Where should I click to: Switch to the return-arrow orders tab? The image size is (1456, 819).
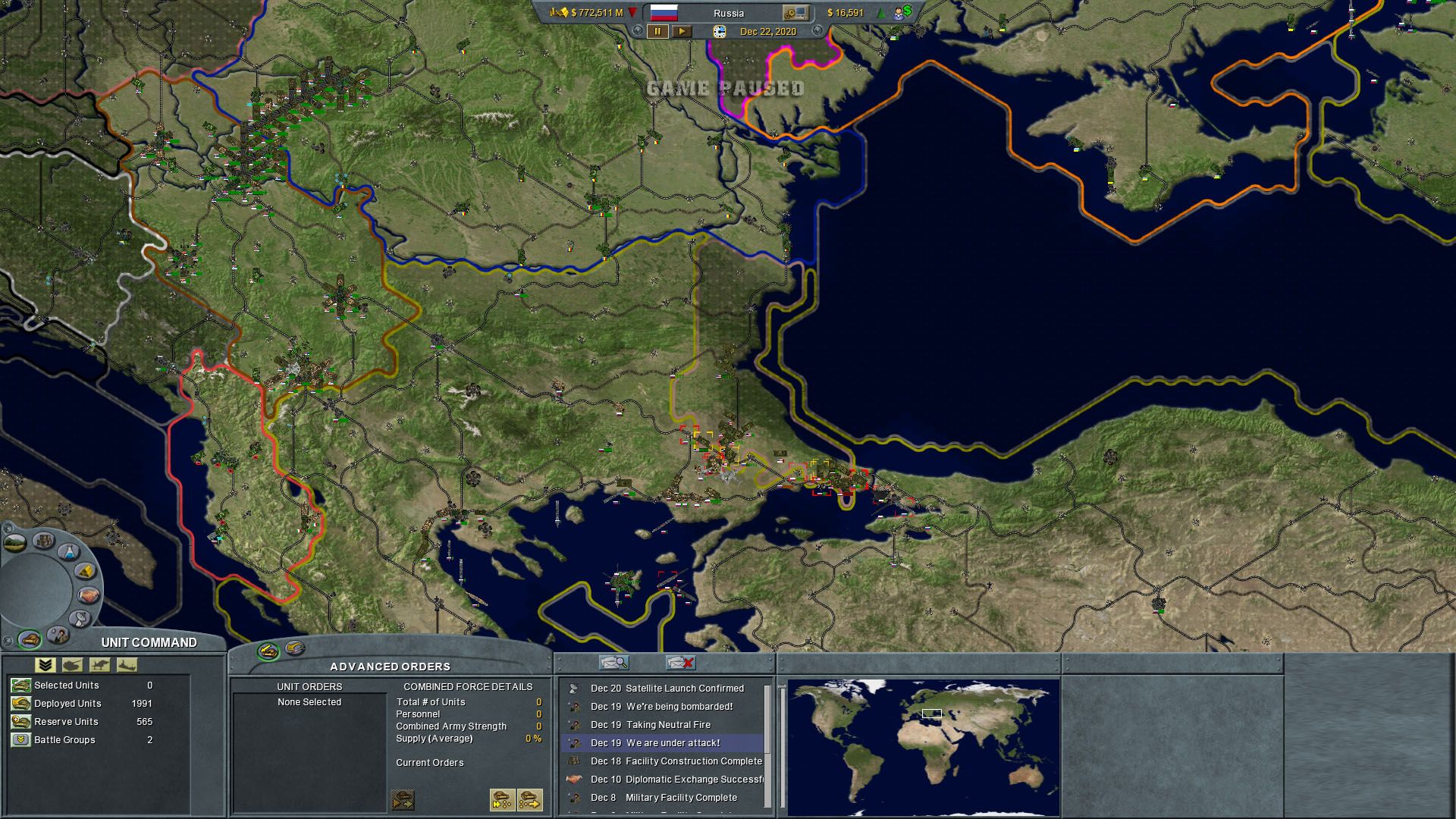(x=294, y=648)
